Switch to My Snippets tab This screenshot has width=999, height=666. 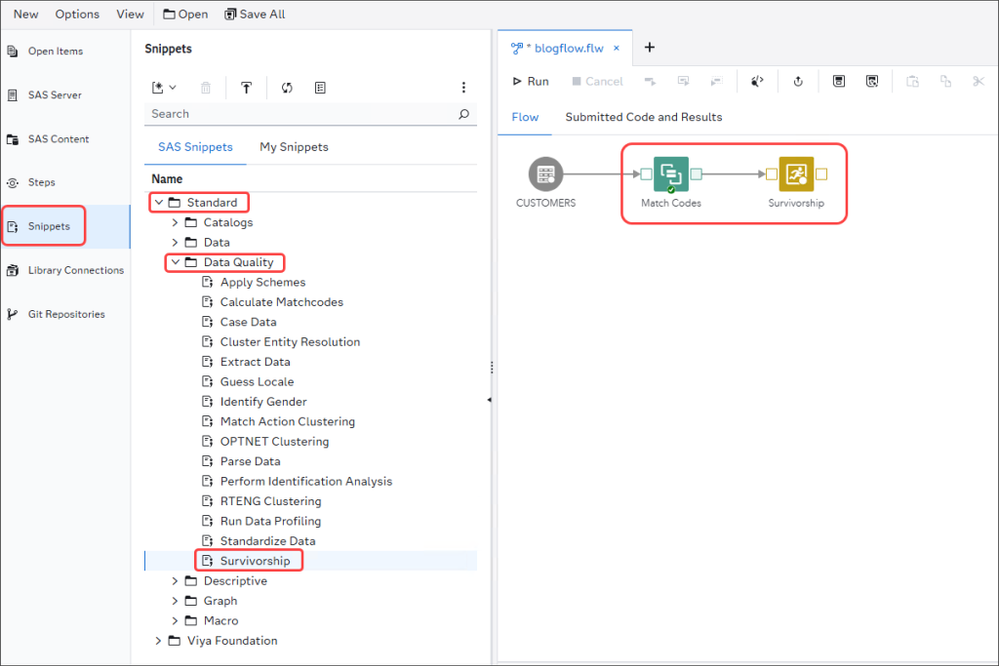point(294,147)
